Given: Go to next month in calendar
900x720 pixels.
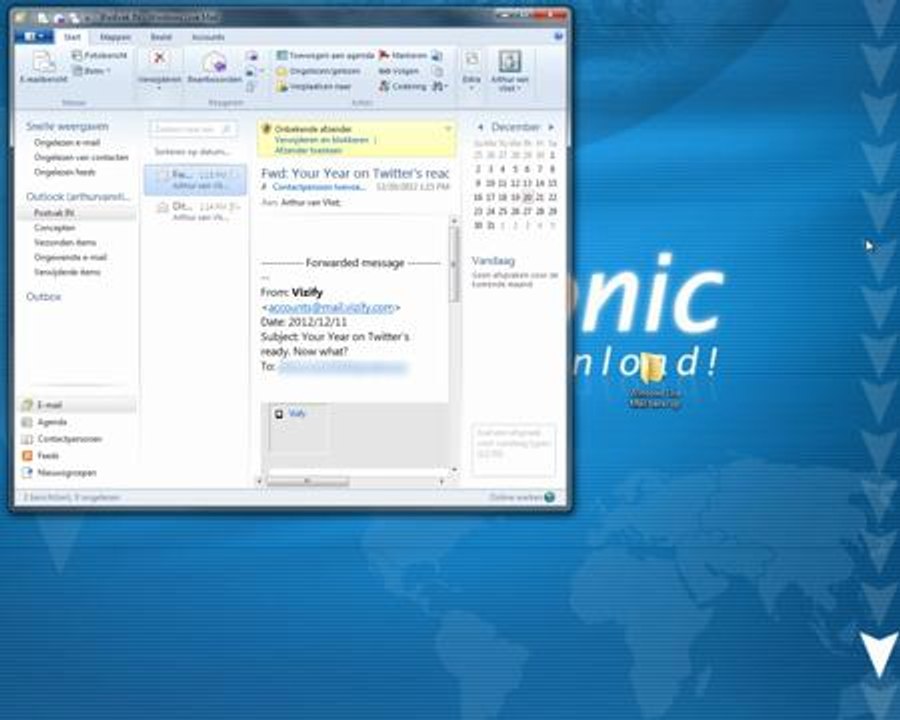Looking at the screenshot, I should point(551,127).
